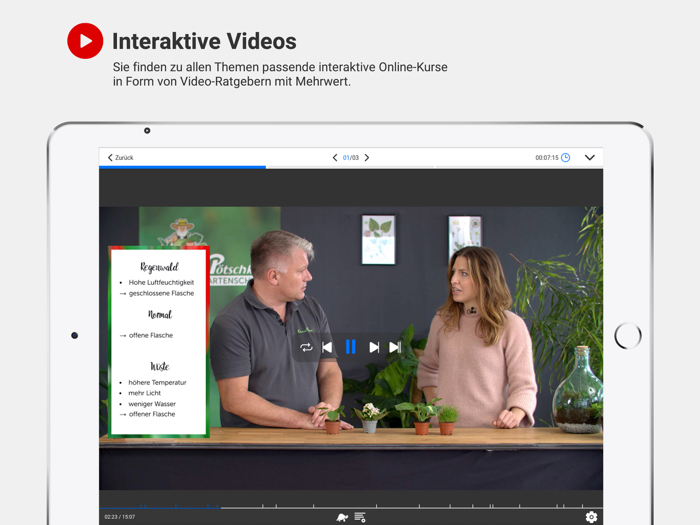Screen dimensions: 700x525
Task: Click the Regenwald heading on info card
Action: click(159, 267)
